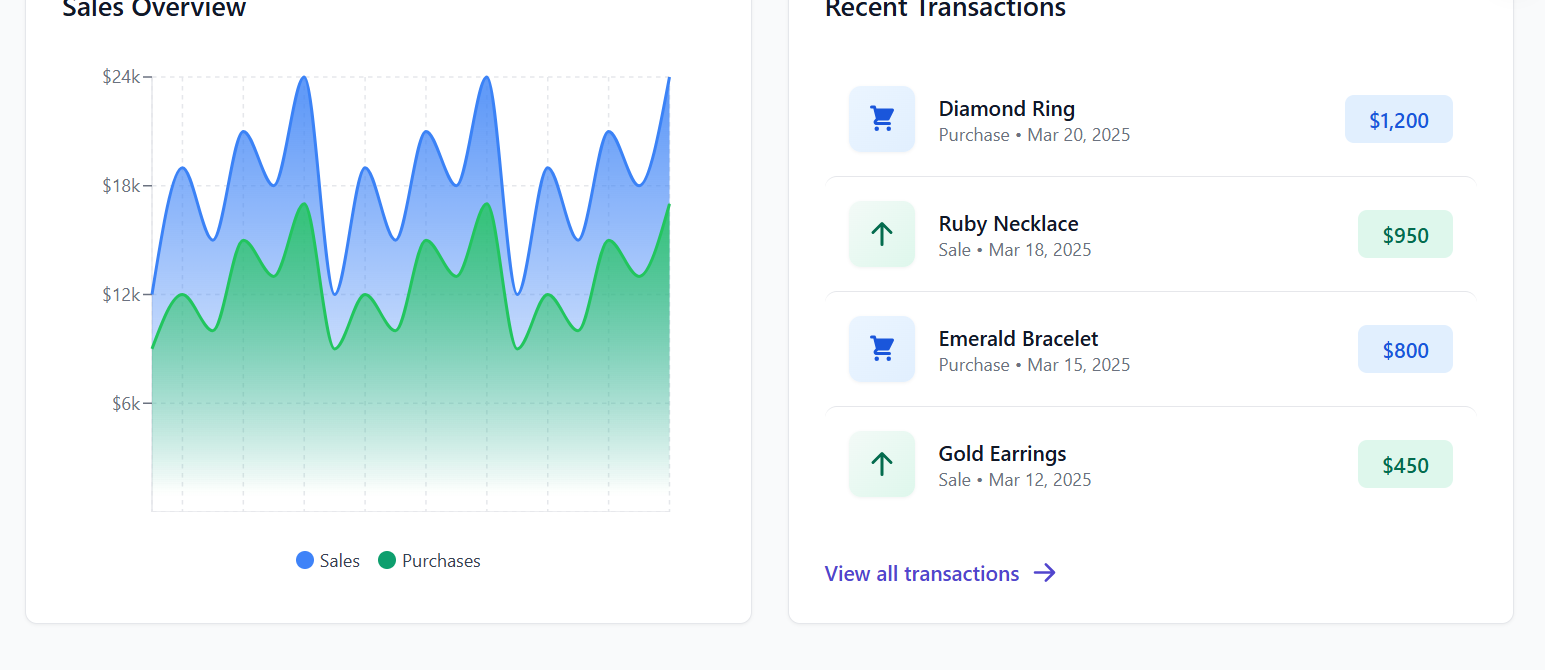Click the Emerald Bracelet cart icon
Viewport: 1545px width, 670px height.
pos(881,348)
